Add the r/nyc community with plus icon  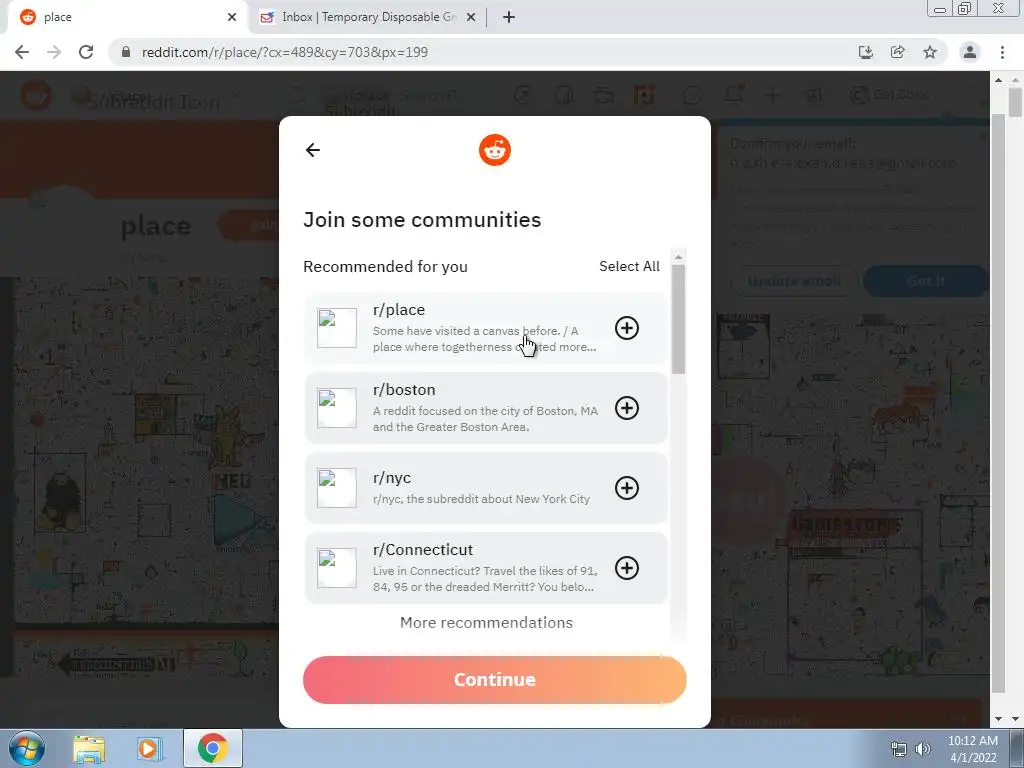click(626, 488)
